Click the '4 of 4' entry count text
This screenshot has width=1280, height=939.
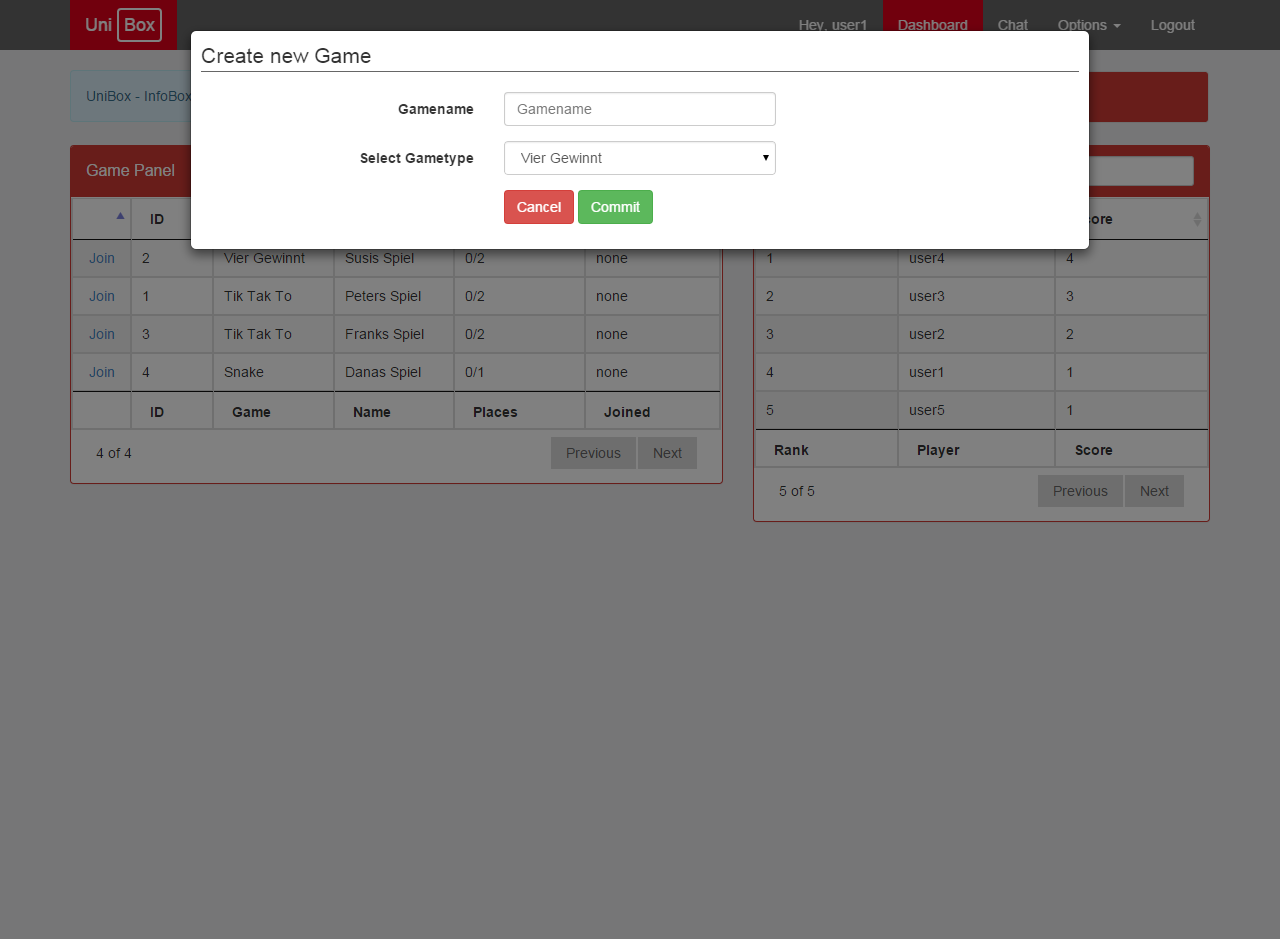tap(114, 453)
